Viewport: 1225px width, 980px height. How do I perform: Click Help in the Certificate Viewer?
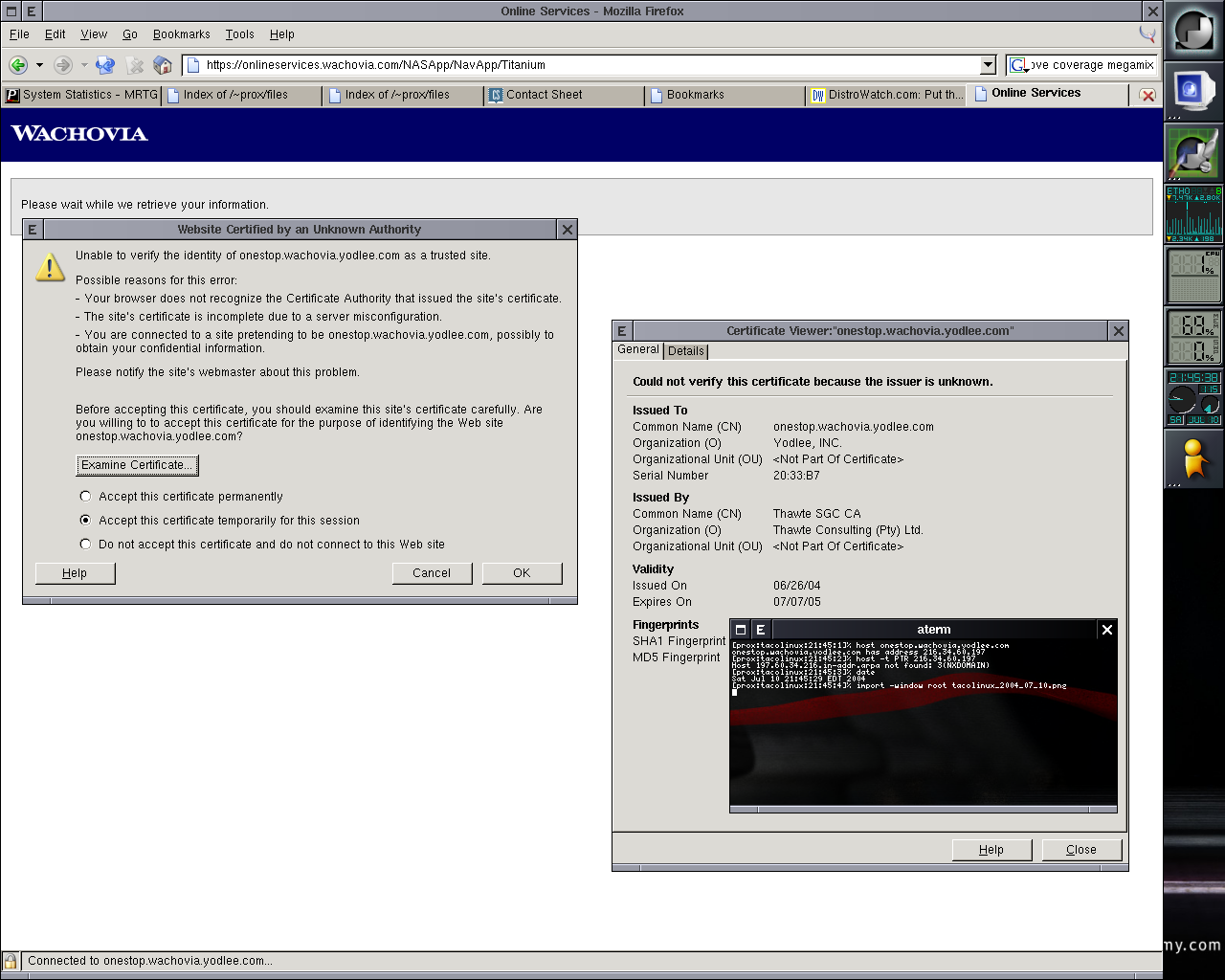coord(991,850)
